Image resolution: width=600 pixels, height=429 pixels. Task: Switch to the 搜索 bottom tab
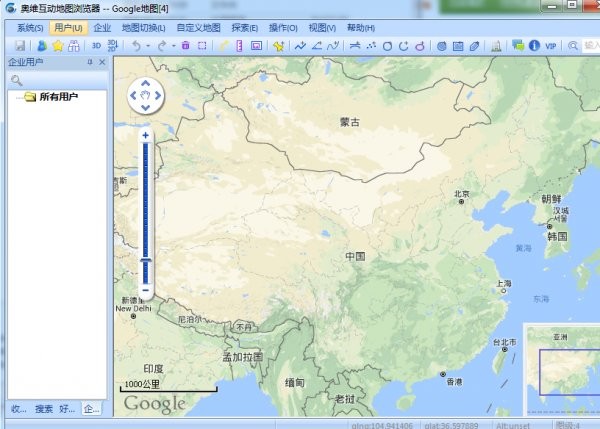[44, 409]
